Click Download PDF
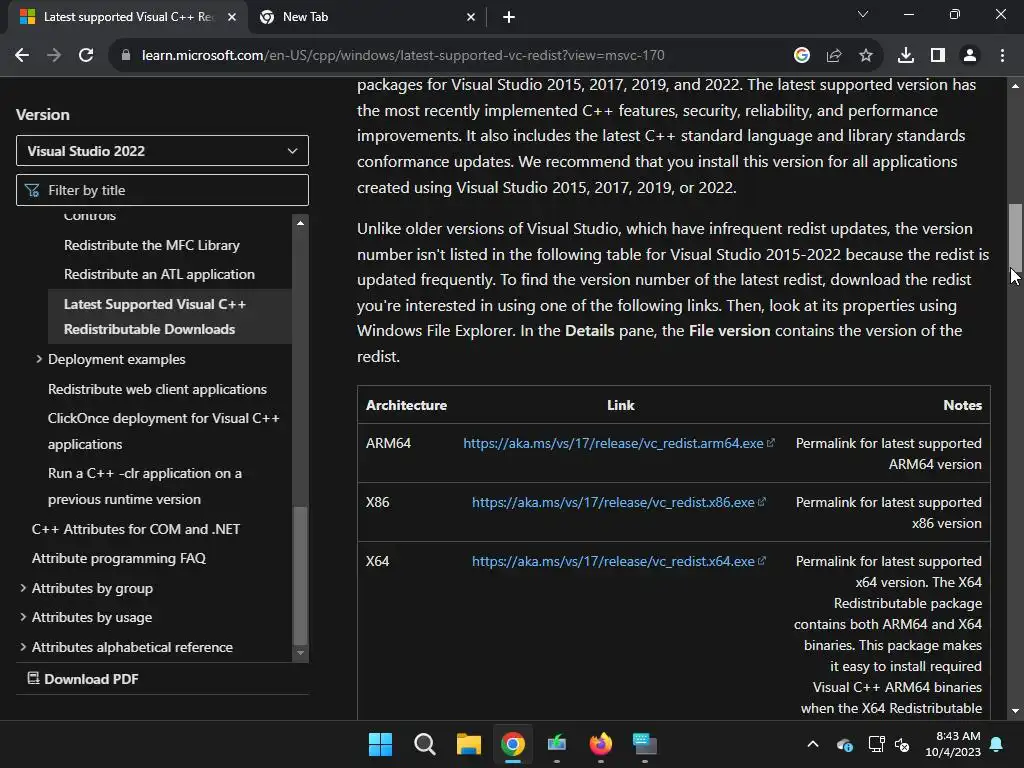 [x=83, y=679]
